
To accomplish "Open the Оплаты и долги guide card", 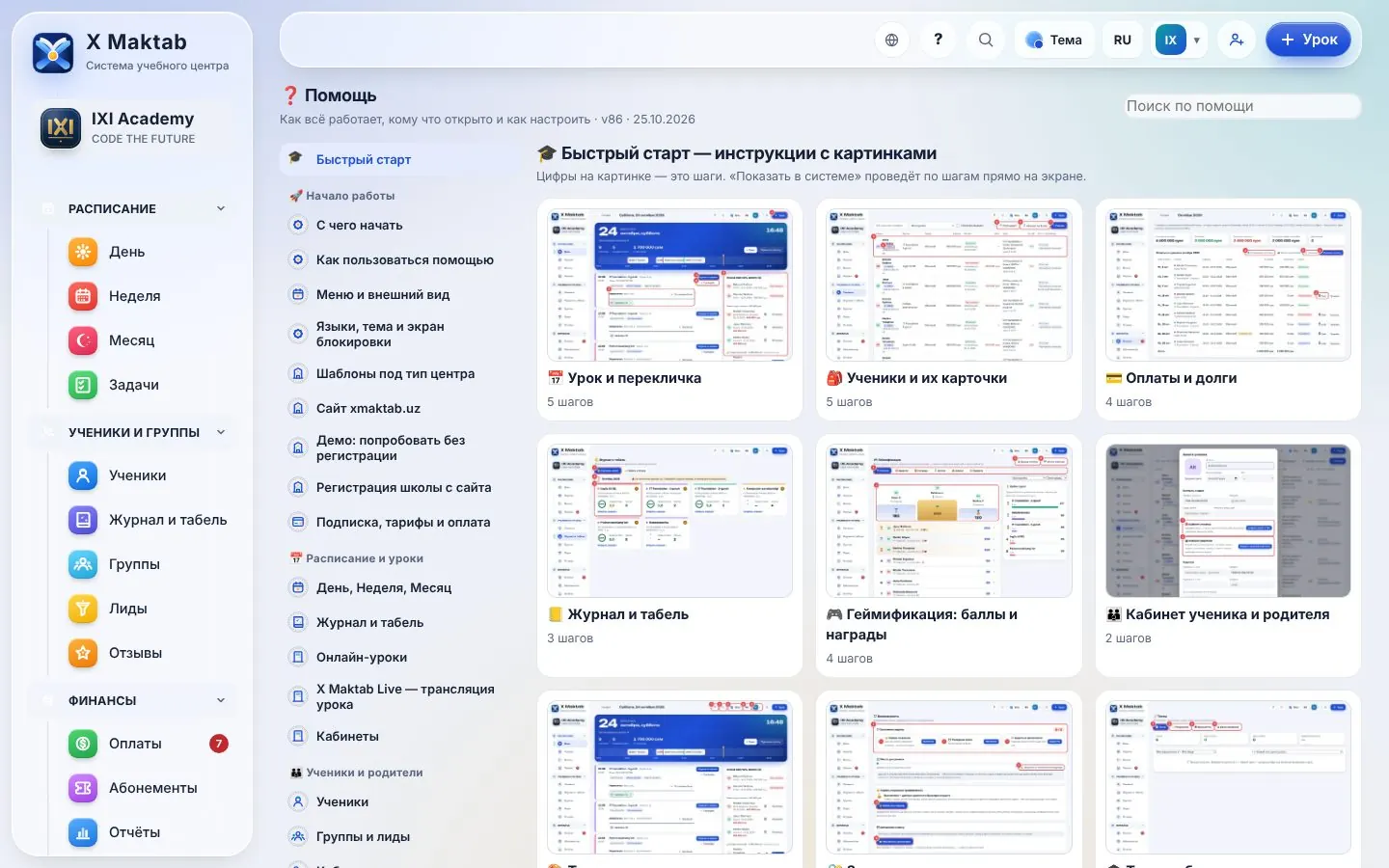I will pyautogui.click(x=1228, y=310).
